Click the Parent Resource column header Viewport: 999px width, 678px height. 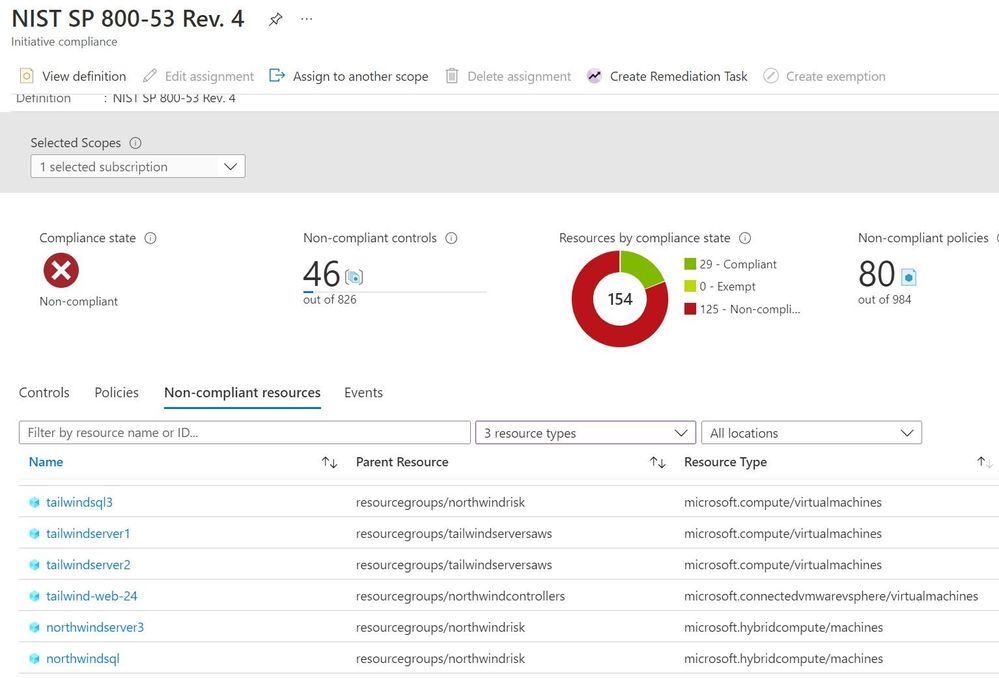[x=402, y=462]
